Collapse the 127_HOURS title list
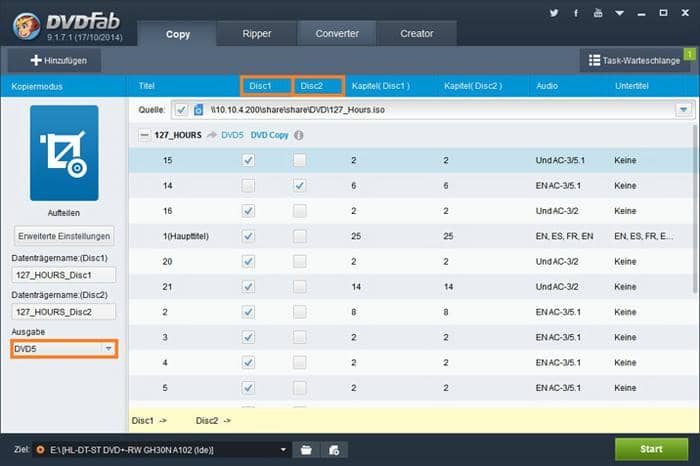 (144, 135)
